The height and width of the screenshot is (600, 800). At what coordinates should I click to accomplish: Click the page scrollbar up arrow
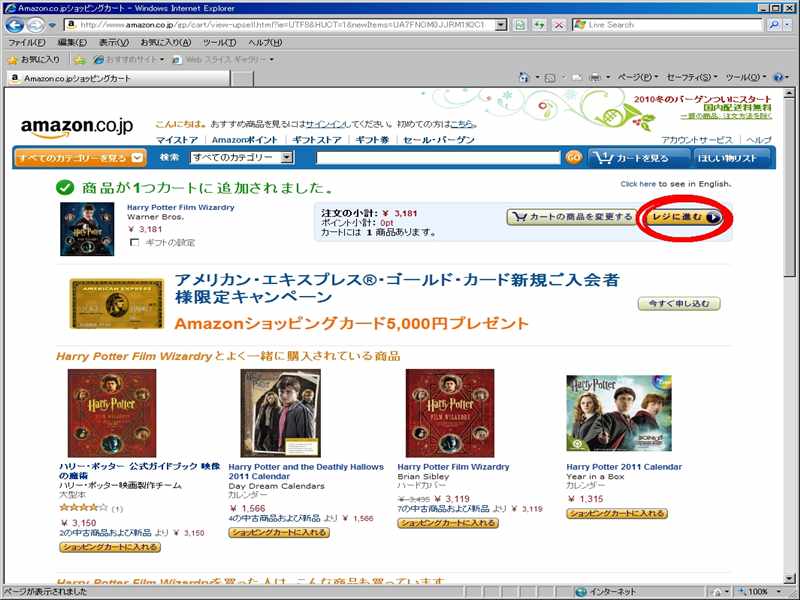(x=789, y=94)
